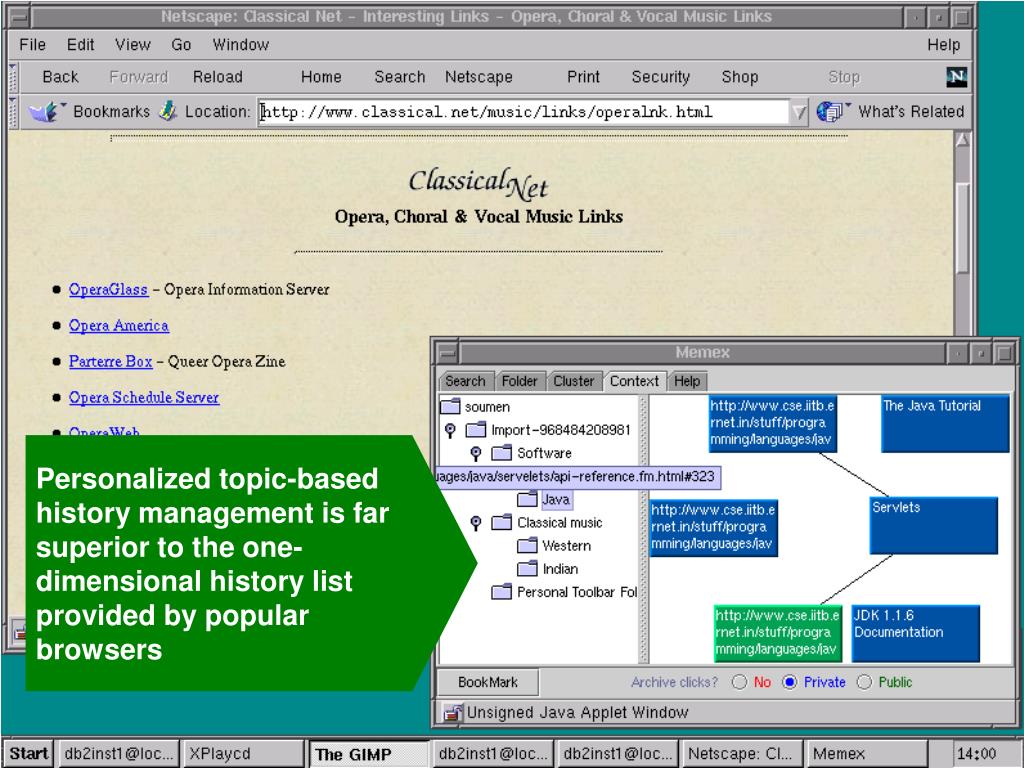1024x768 pixels.
Task: Select the Western folder icon
Action: [x=527, y=546]
